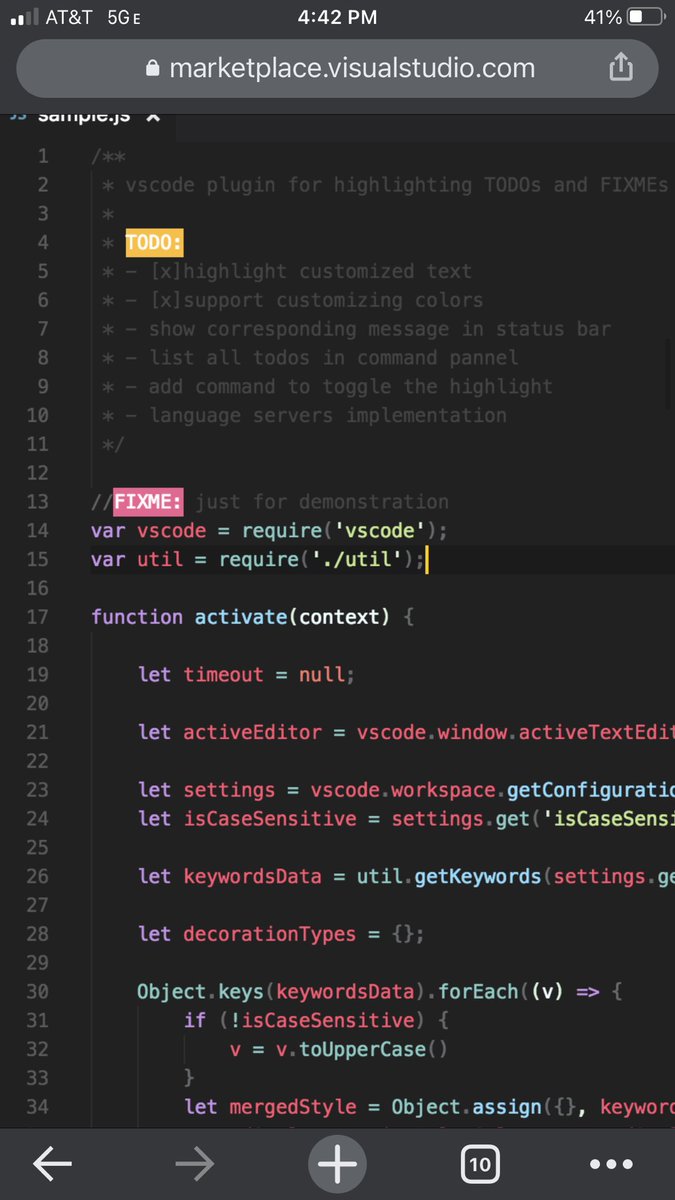Image resolution: width=675 pixels, height=1200 pixels.
Task: Click '[x]support customizing colors' comment
Action: click(x=316, y=300)
